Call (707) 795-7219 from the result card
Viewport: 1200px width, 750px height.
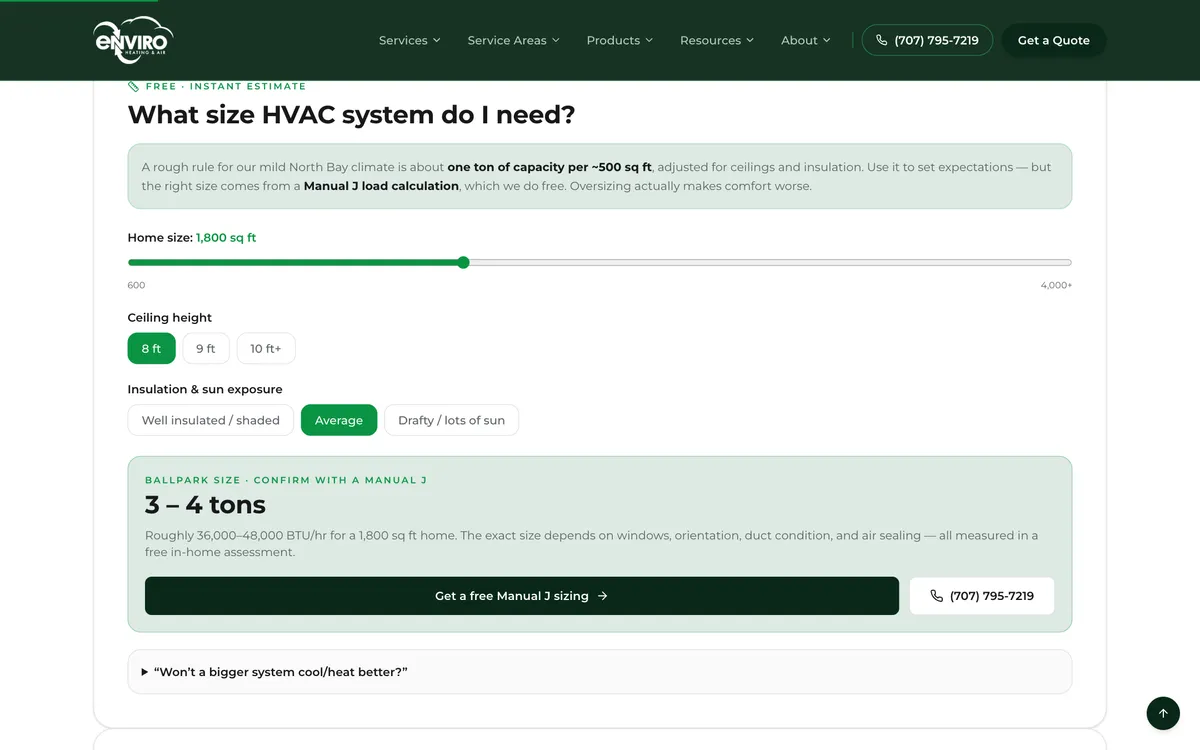pyautogui.click(x=982, y=596)
